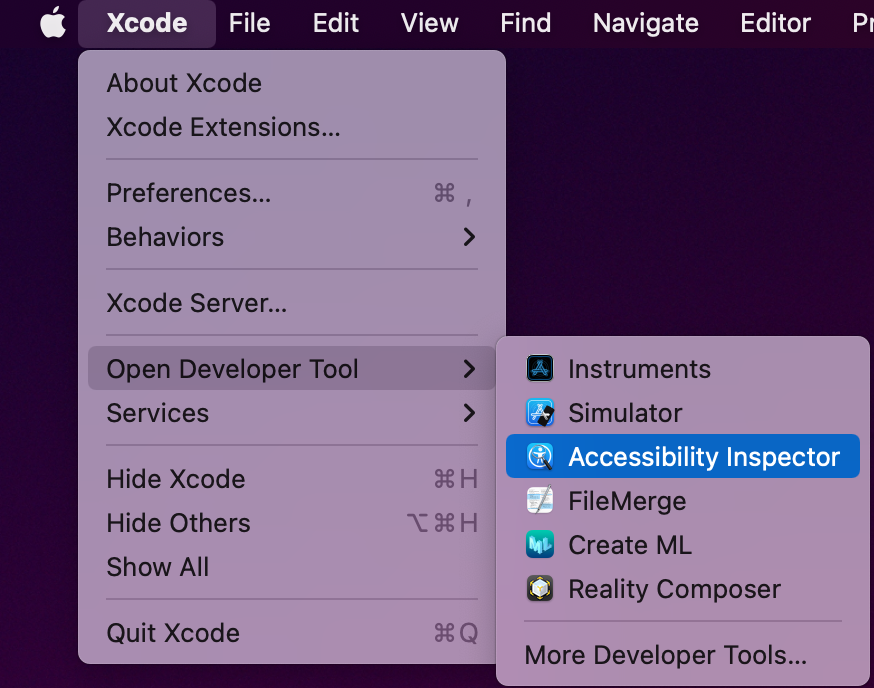Choose Quit Xcode
874x688 pixels.
(292, 633)
